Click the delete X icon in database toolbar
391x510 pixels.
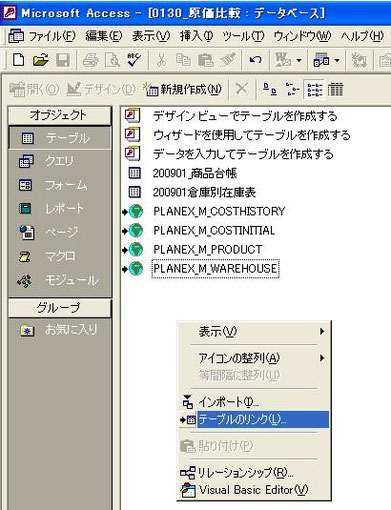242,89
